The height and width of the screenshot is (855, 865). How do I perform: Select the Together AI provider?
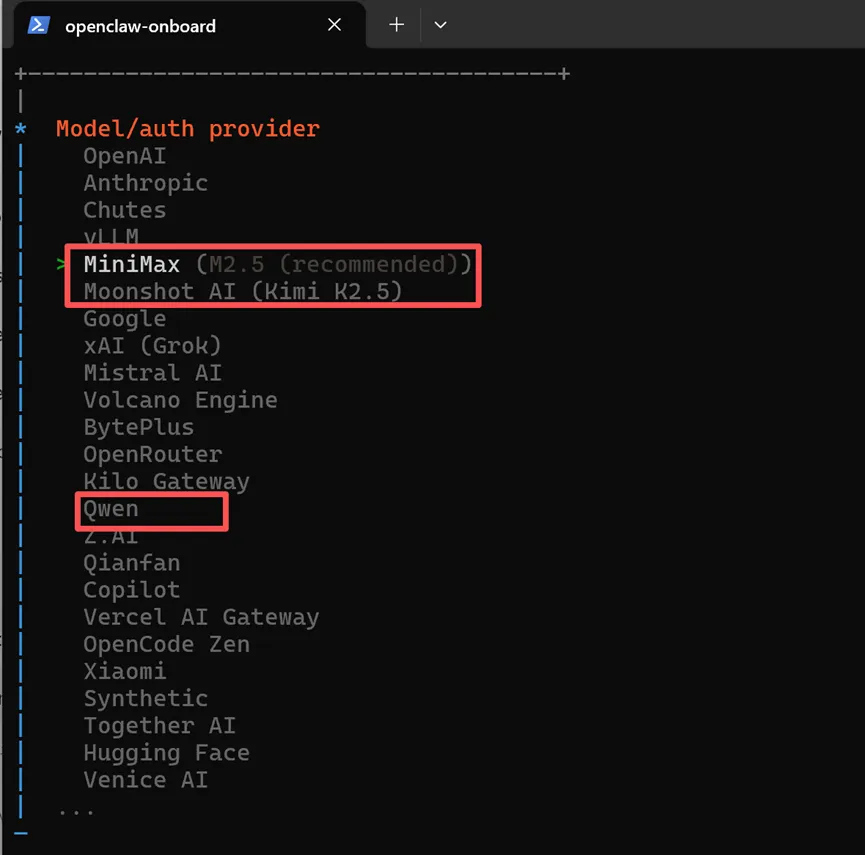(159, 726)
